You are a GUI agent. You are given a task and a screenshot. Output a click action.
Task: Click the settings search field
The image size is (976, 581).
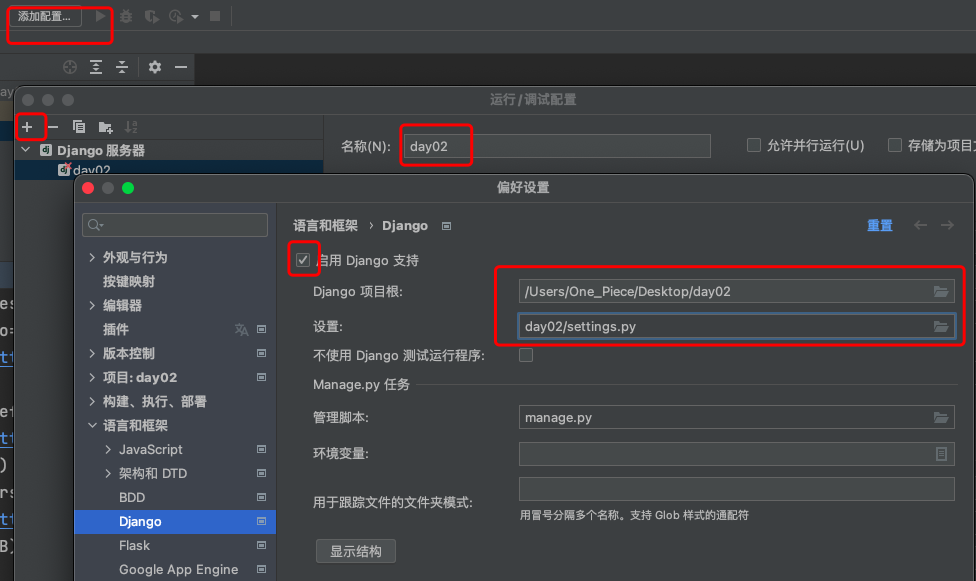[x=178, y=225]
